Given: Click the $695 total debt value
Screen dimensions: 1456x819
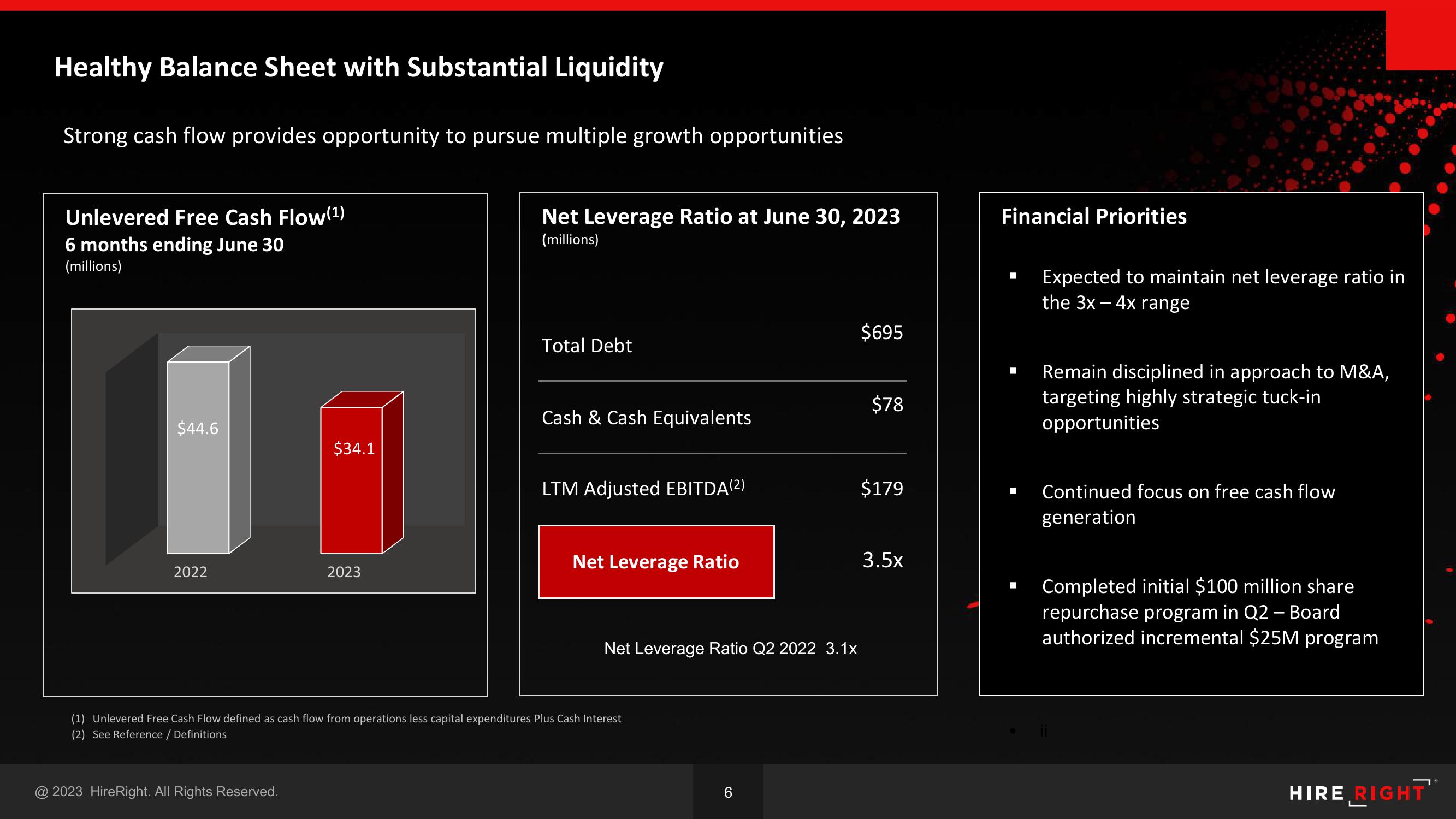Looking at the screenshot, I should [882, 333].
